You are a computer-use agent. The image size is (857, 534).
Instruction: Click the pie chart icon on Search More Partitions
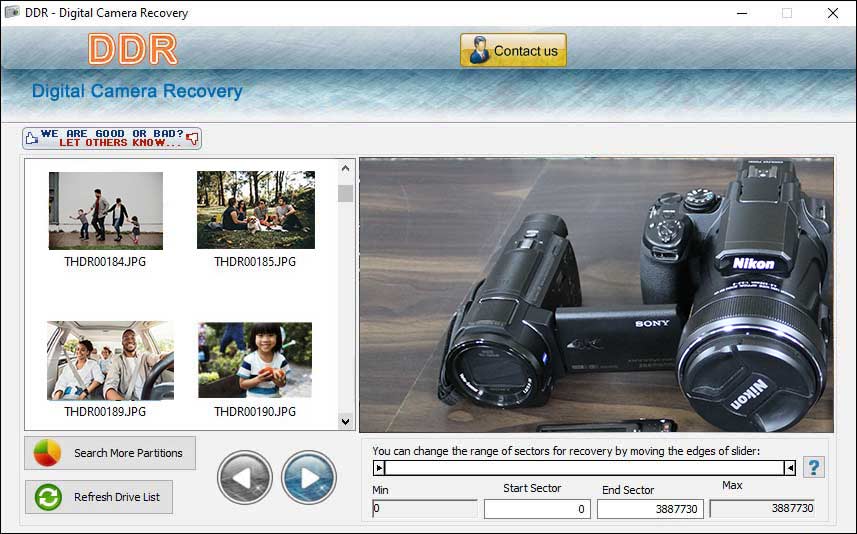tap(48, 453)
